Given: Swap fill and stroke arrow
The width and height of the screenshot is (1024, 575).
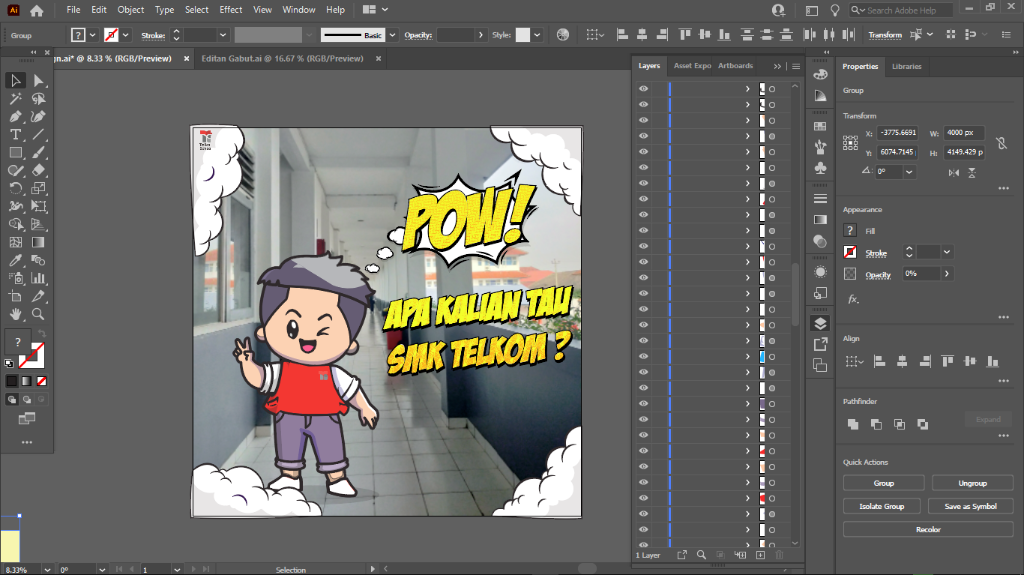Looking at the screenshot, I should 41,334.
